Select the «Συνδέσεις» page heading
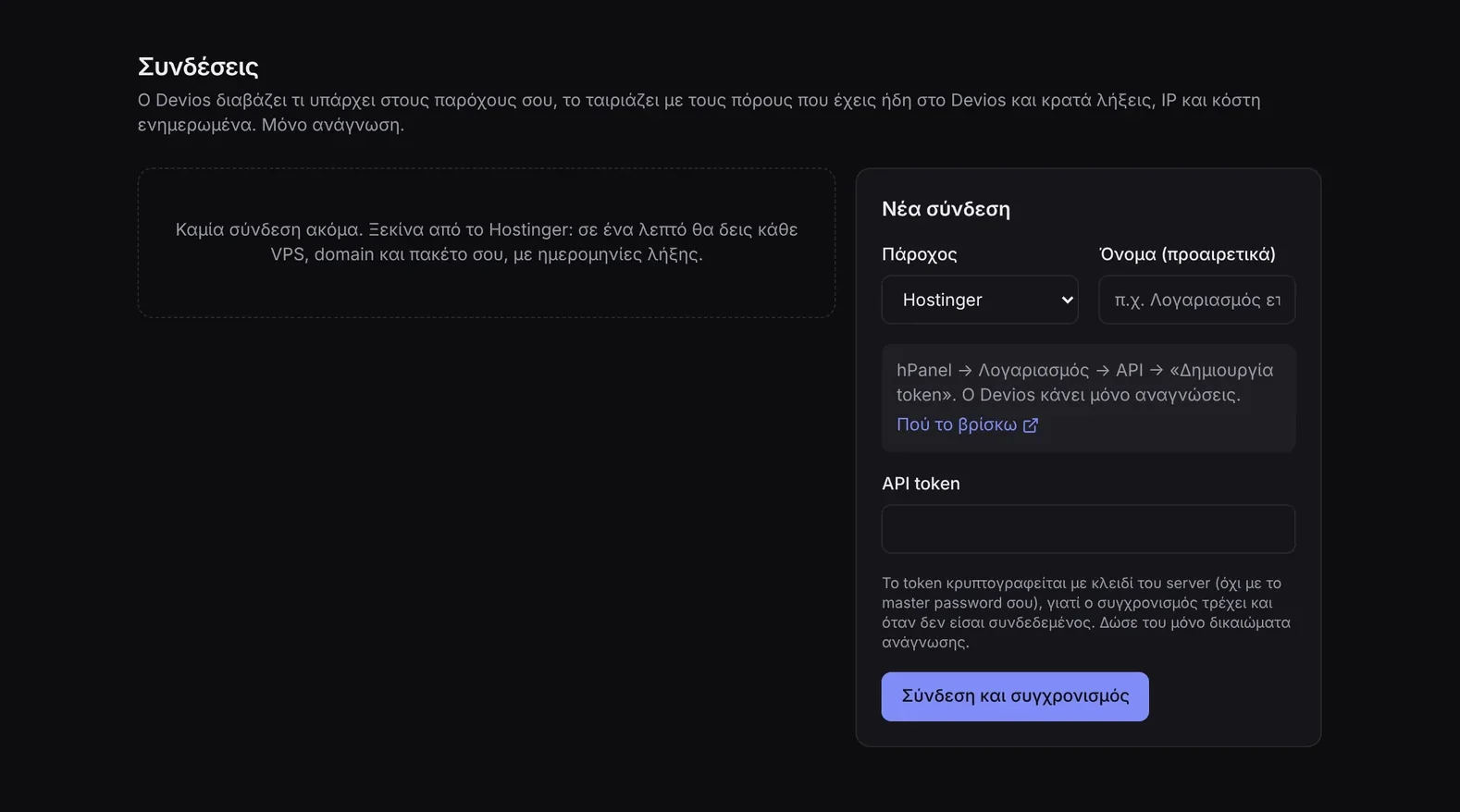1460x812 pixels. coord(198,67)
